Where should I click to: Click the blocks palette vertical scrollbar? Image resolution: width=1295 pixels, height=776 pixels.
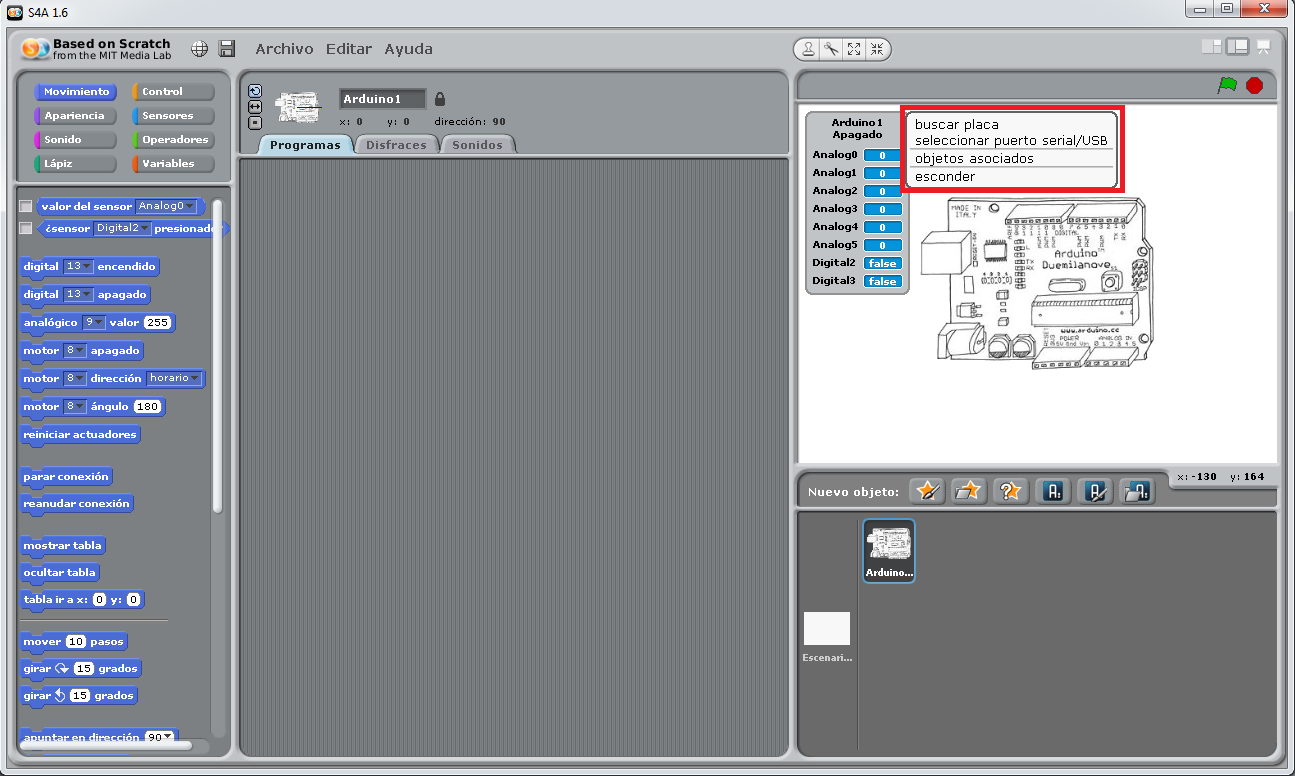tap(218, 356)
